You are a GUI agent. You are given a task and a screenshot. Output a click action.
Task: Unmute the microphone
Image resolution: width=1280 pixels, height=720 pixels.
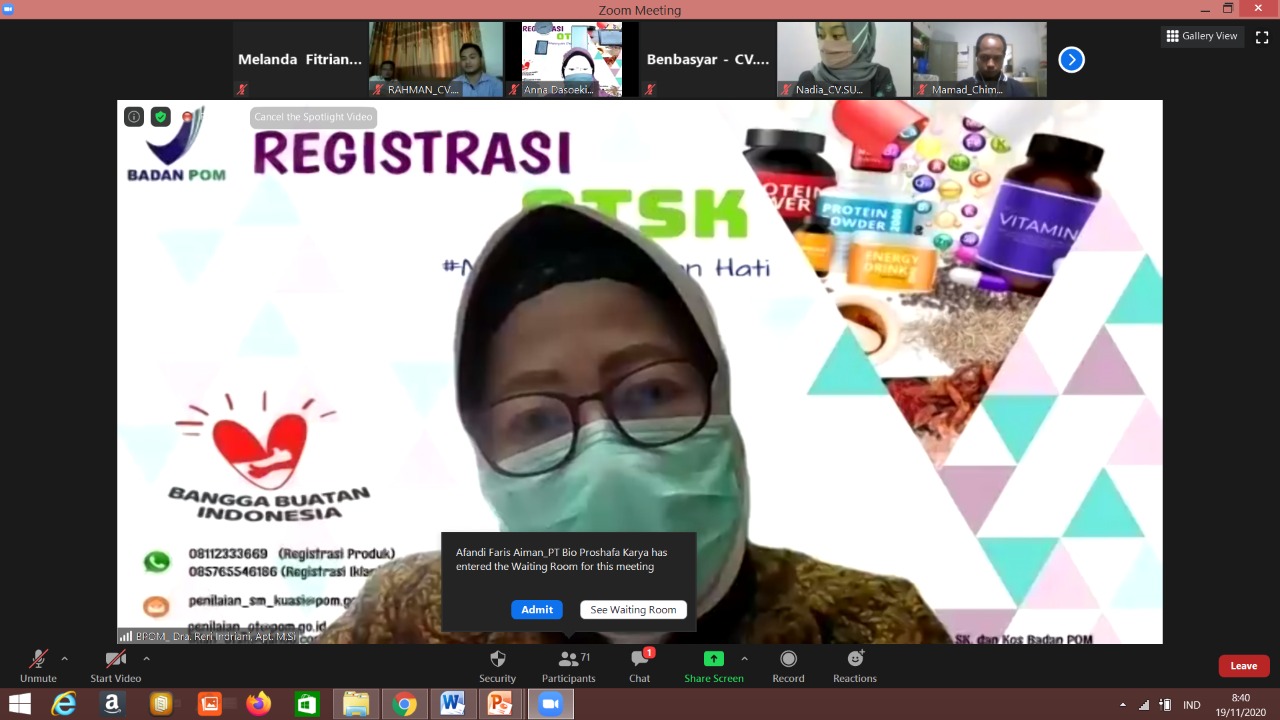pyautogui.click(x=38, y=659)
